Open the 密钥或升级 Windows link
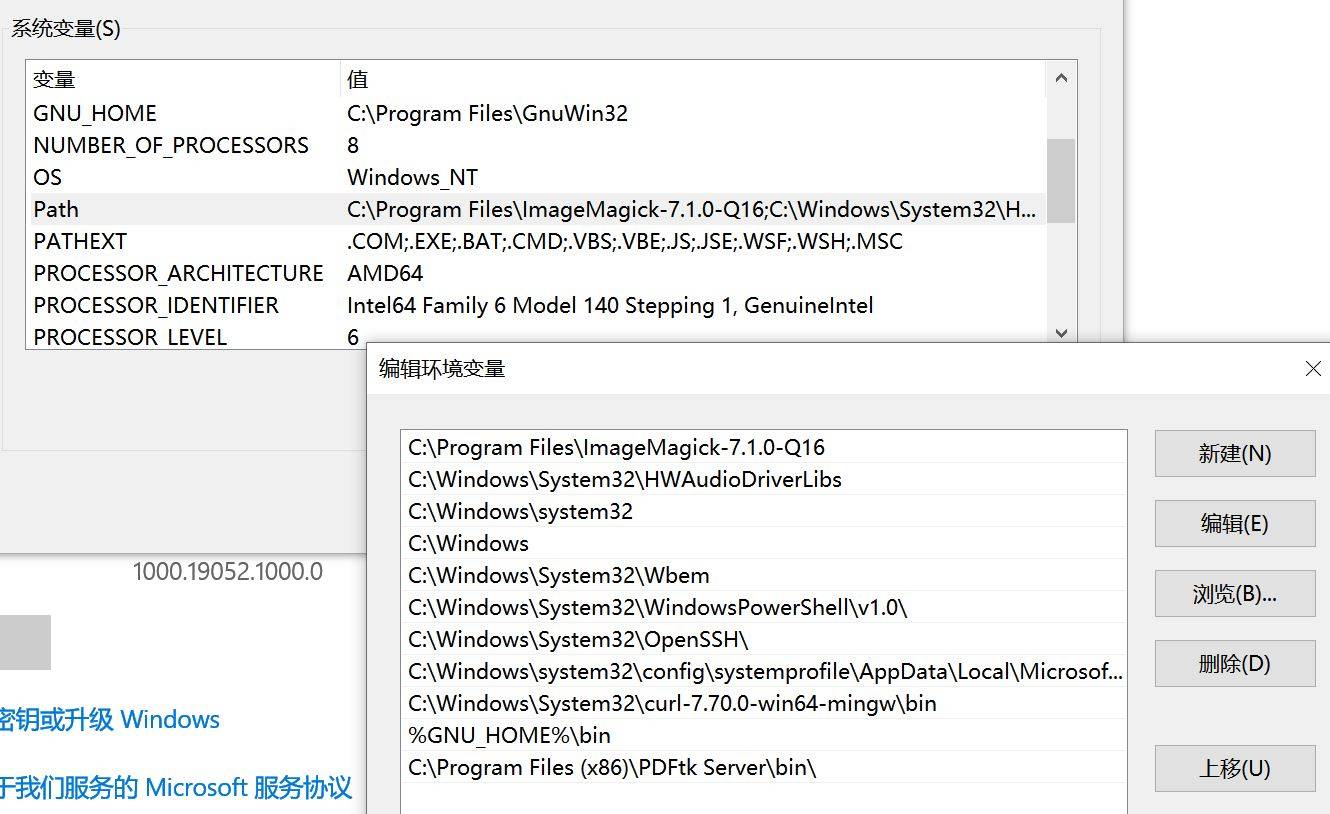Viewport: 1330px width, 814px height. tap(110, 720)
